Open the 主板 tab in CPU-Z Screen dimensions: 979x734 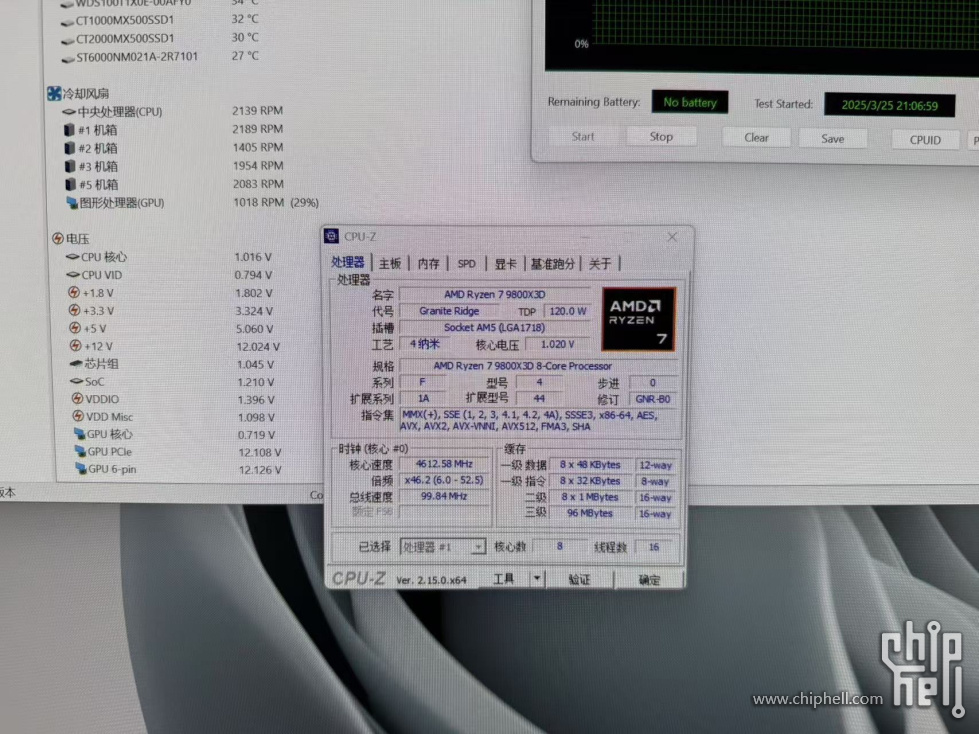(x=390, y=263)
